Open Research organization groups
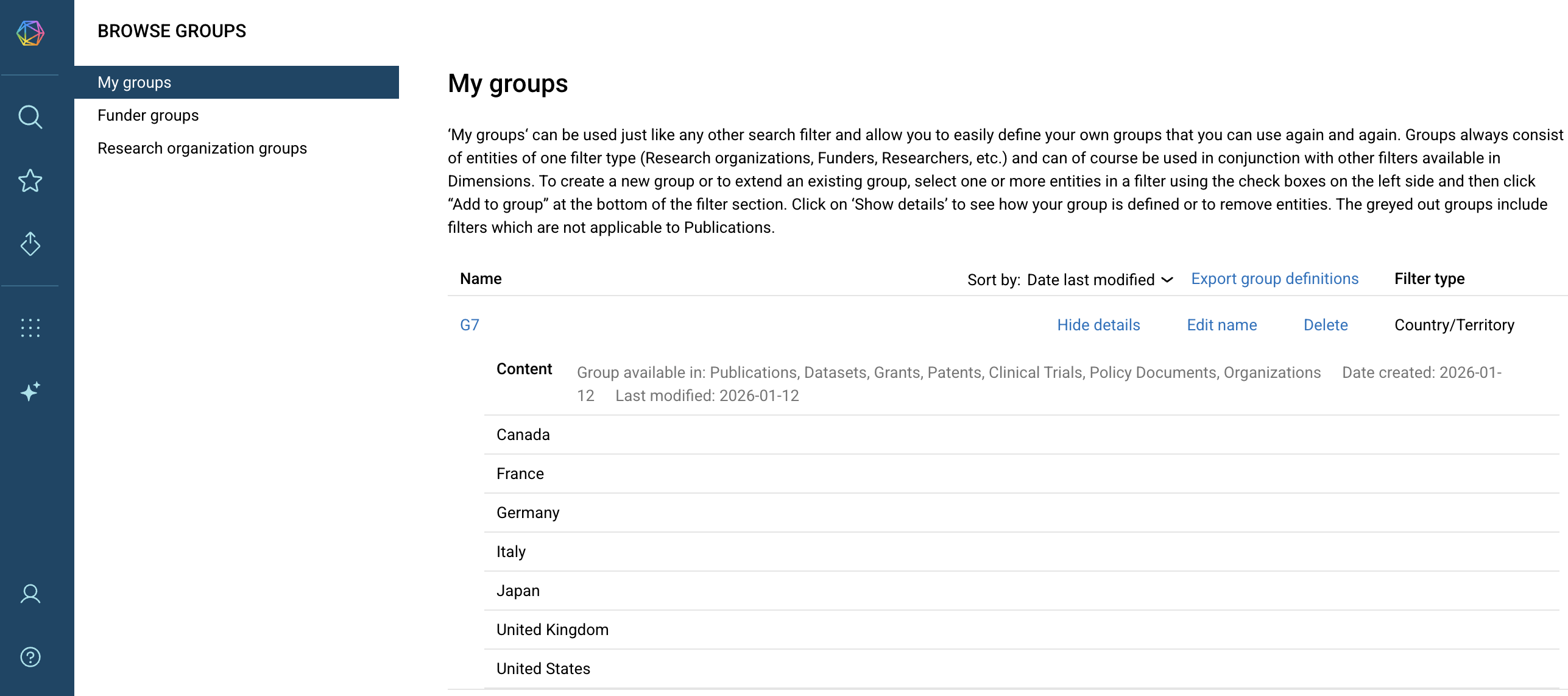Image resolution: width=1568 pixels, height=696 pixels. pos(202,148)
